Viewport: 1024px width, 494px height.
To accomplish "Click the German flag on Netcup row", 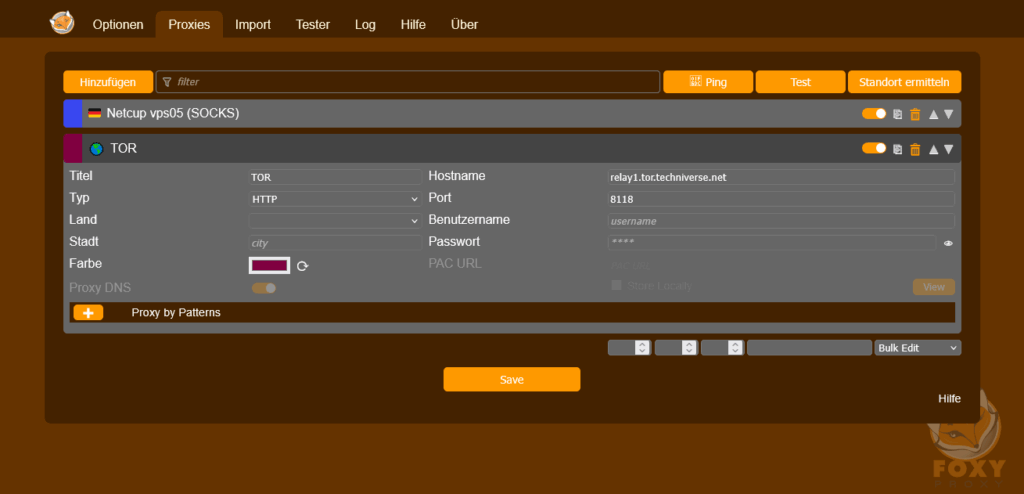I will [95, 114].
